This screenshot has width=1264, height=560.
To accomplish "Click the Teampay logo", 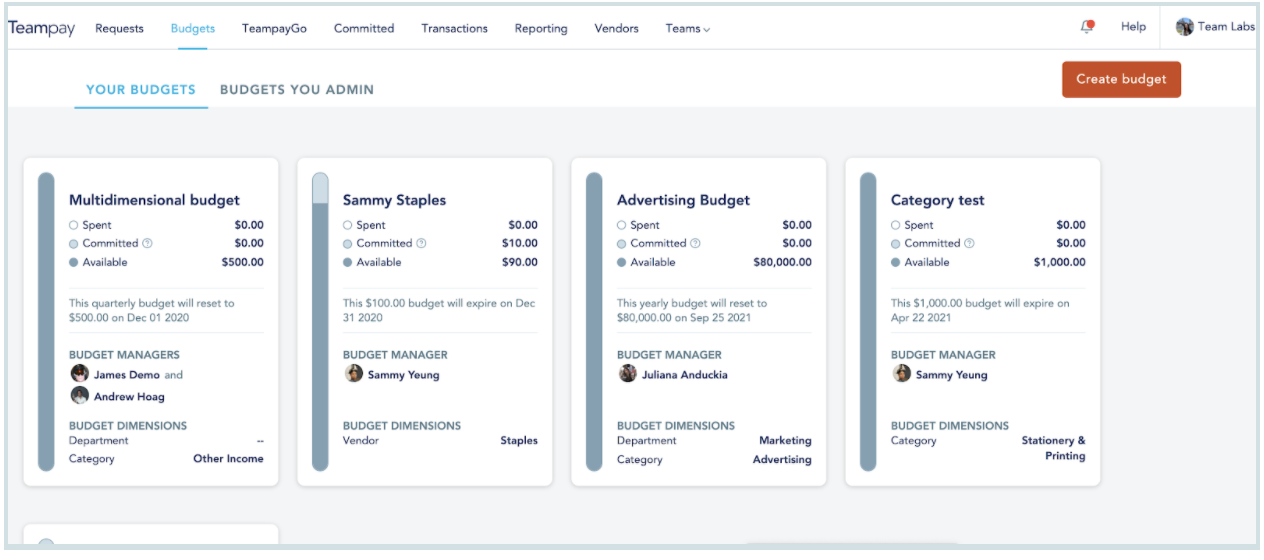I will pyautogui.click(x=42, y=28).
